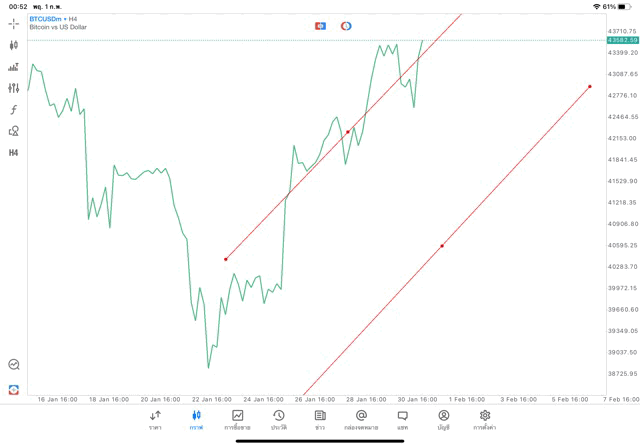Switch to the ราคา (Quotes) tab

pos(155,419)
